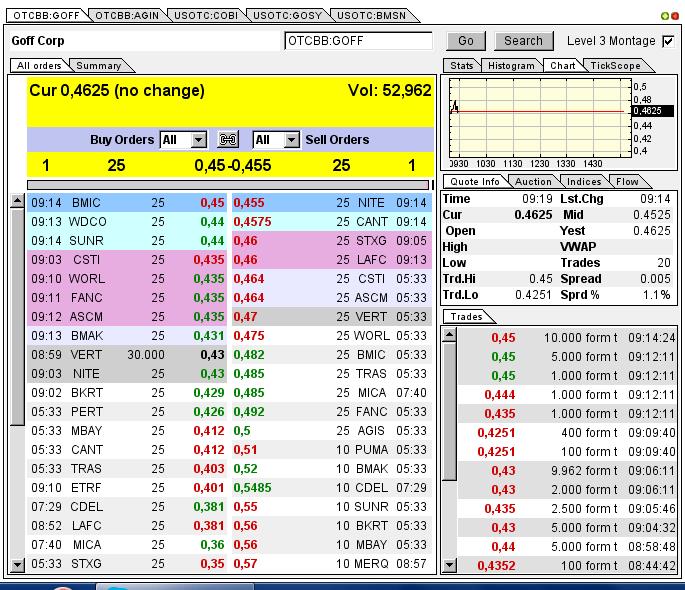Click the Trades list scroll down arrow
Screen dimensions: 685x590
450,566
